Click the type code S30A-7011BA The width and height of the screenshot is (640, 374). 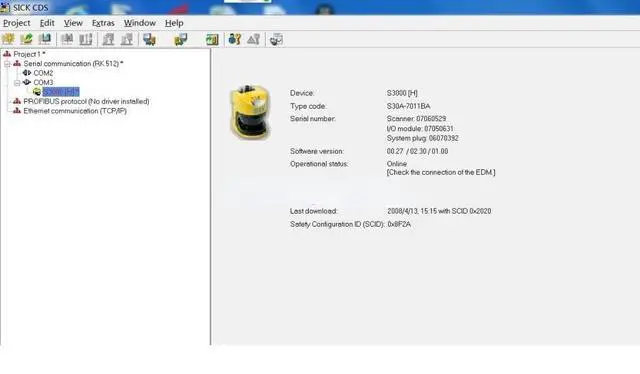coord(409,106)
